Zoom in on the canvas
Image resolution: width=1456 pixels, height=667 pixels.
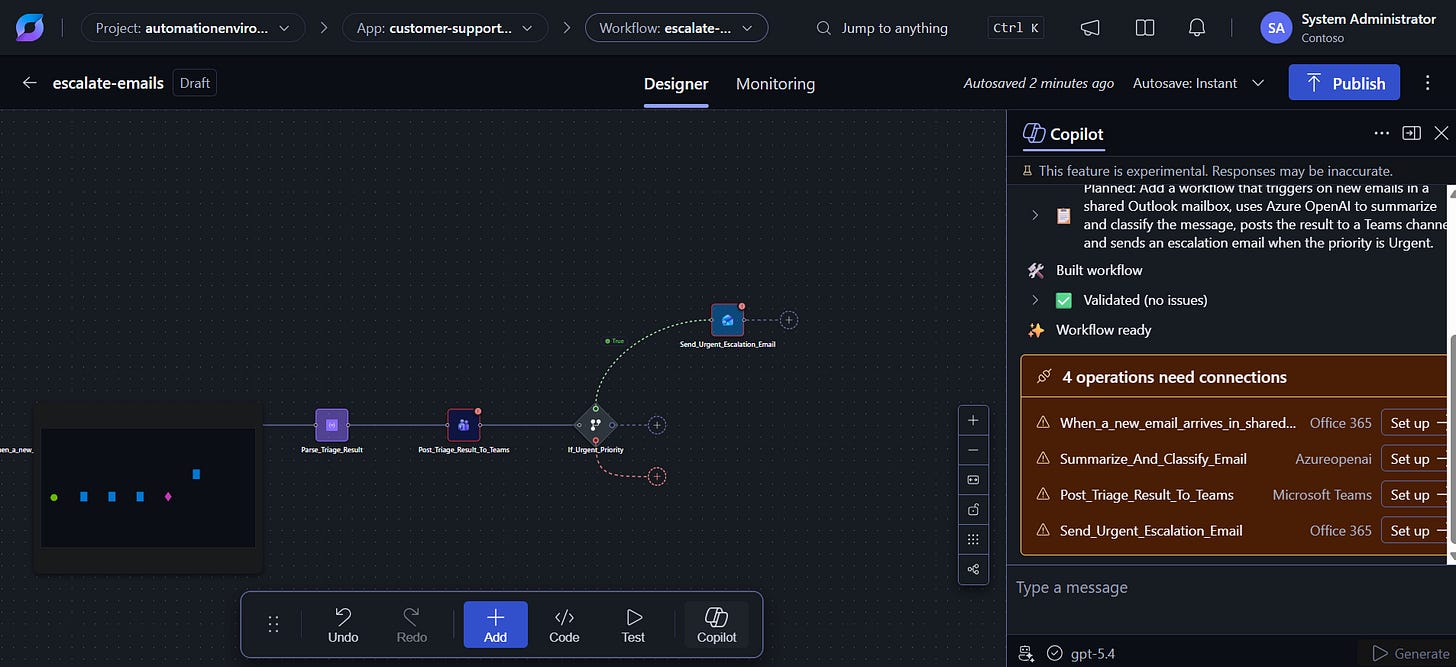tap(973, 420)
